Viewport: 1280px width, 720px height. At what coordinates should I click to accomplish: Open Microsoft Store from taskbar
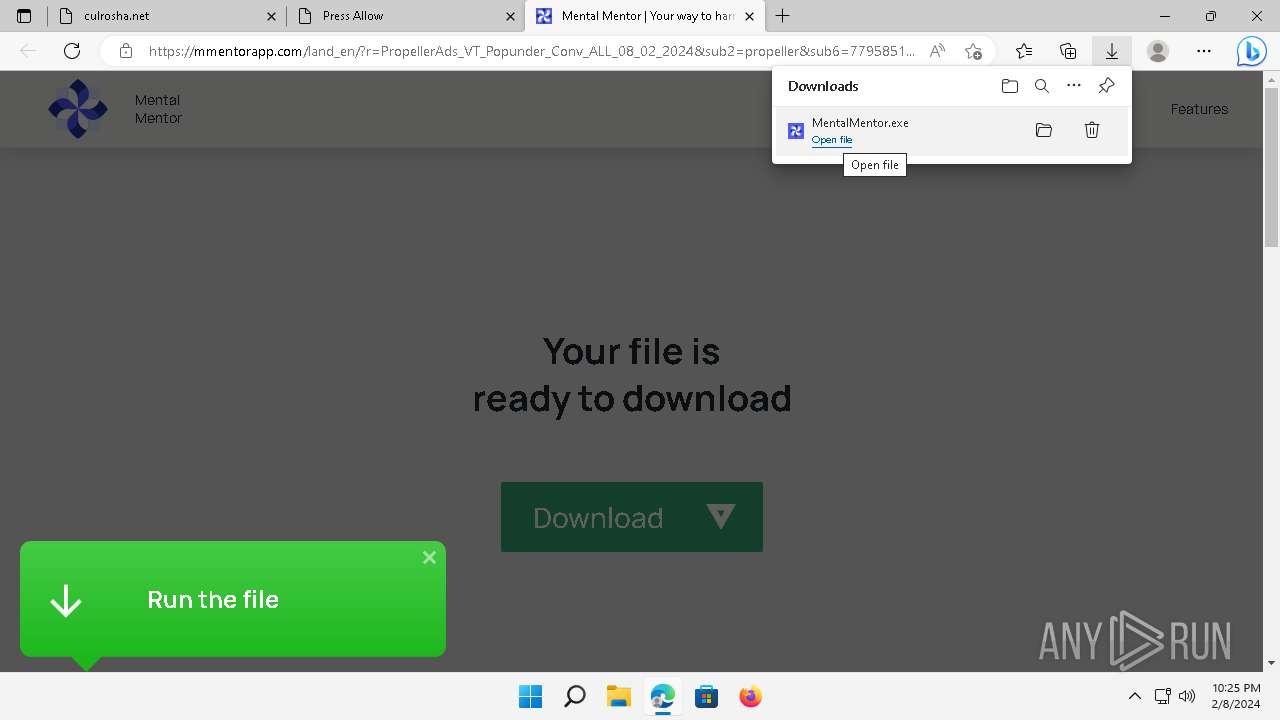pyautogui.click(x=706, y=696)
